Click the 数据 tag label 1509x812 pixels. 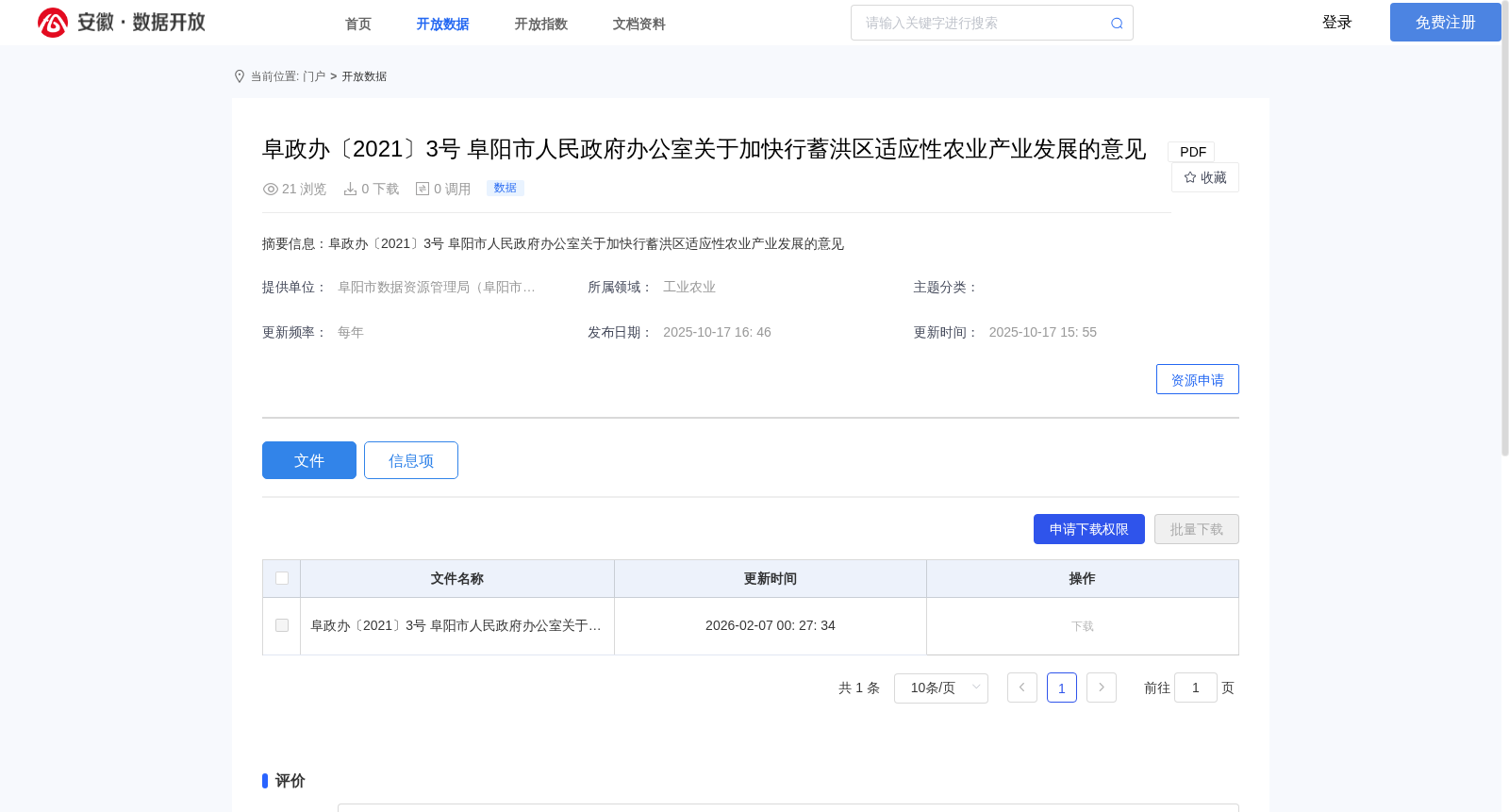506,188
